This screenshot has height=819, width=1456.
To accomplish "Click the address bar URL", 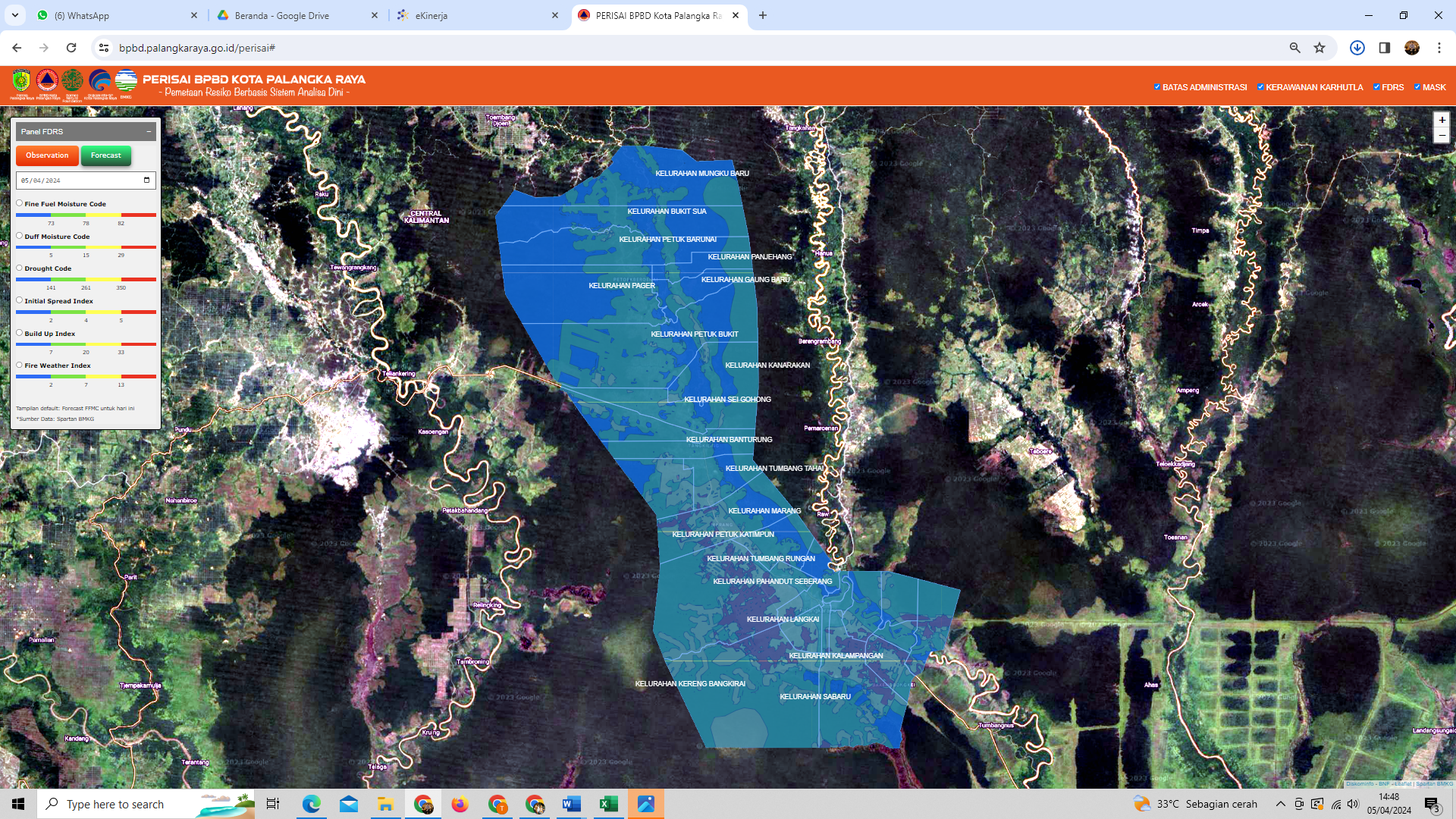I will [x=197, y=48].
